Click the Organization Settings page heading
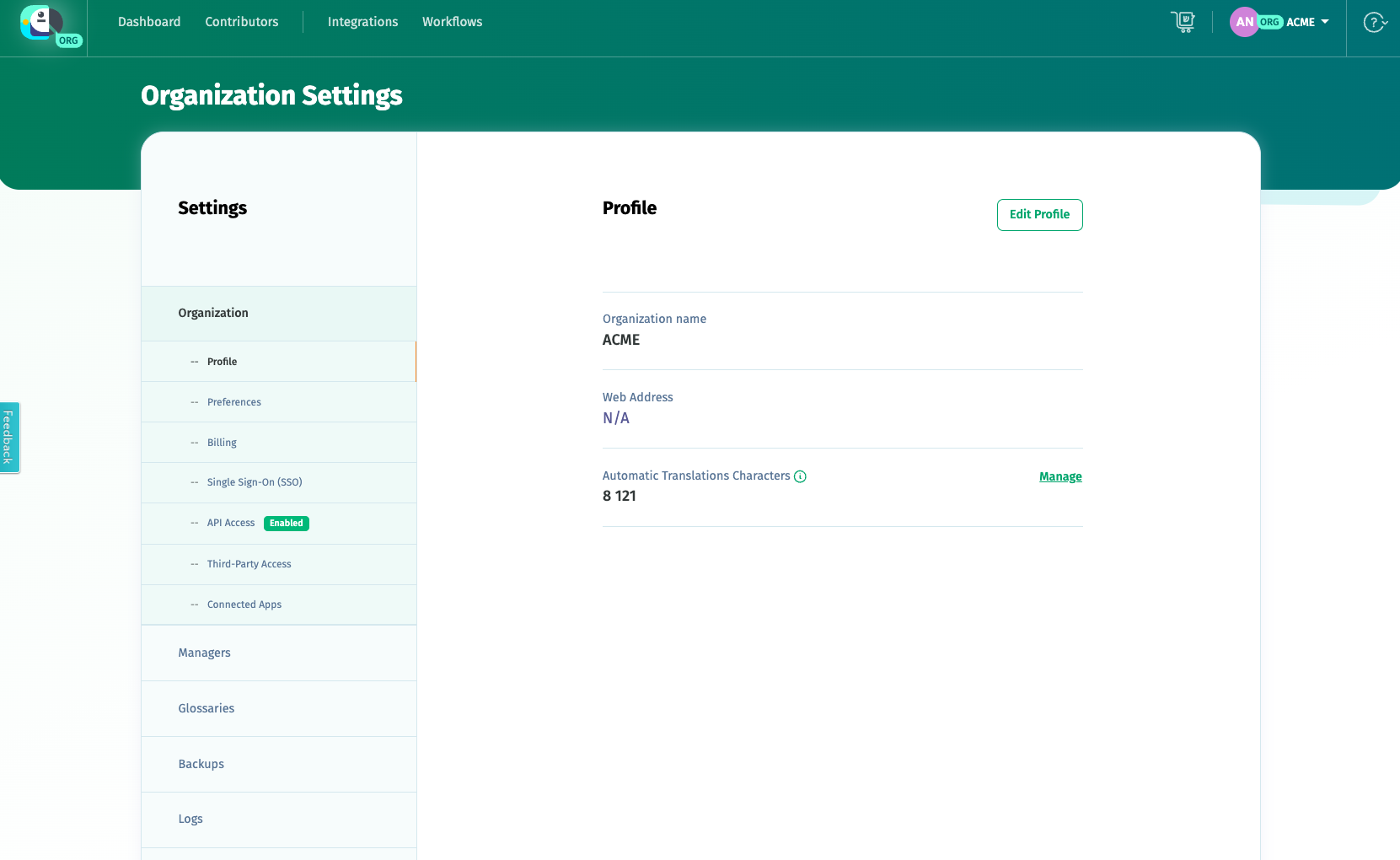This screenshot has height=860, width=1400. pos(271,95)
